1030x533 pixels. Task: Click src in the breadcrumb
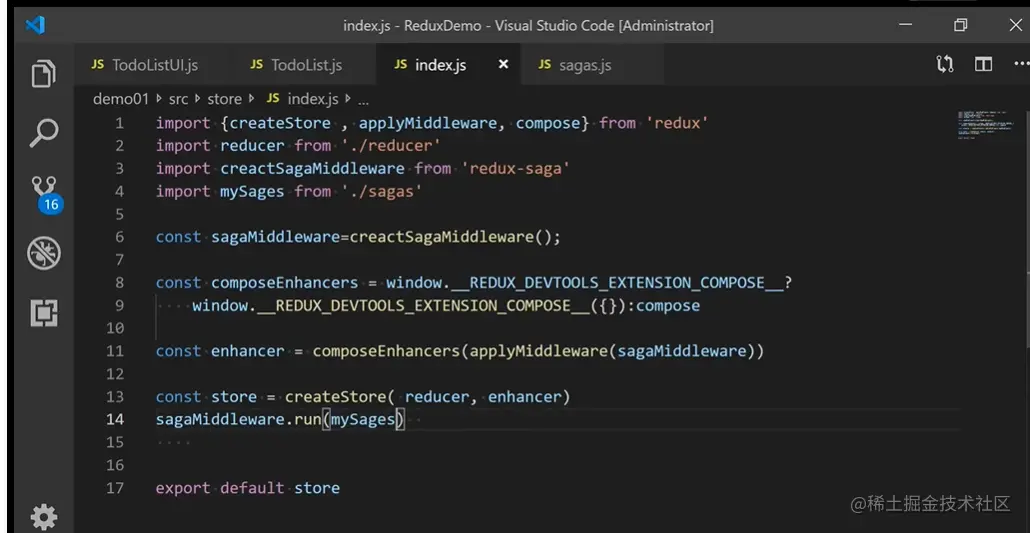tap(178, 99)
